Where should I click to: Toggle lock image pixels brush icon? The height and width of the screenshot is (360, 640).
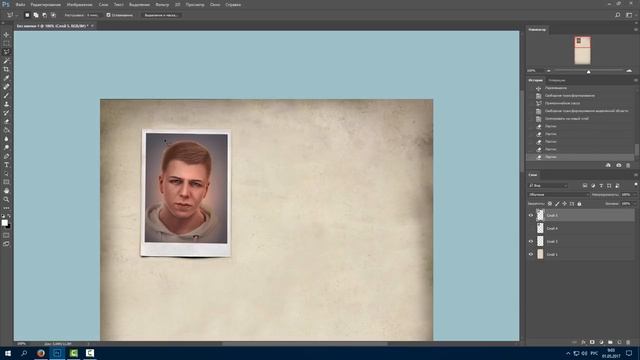[x=557, y=204]
